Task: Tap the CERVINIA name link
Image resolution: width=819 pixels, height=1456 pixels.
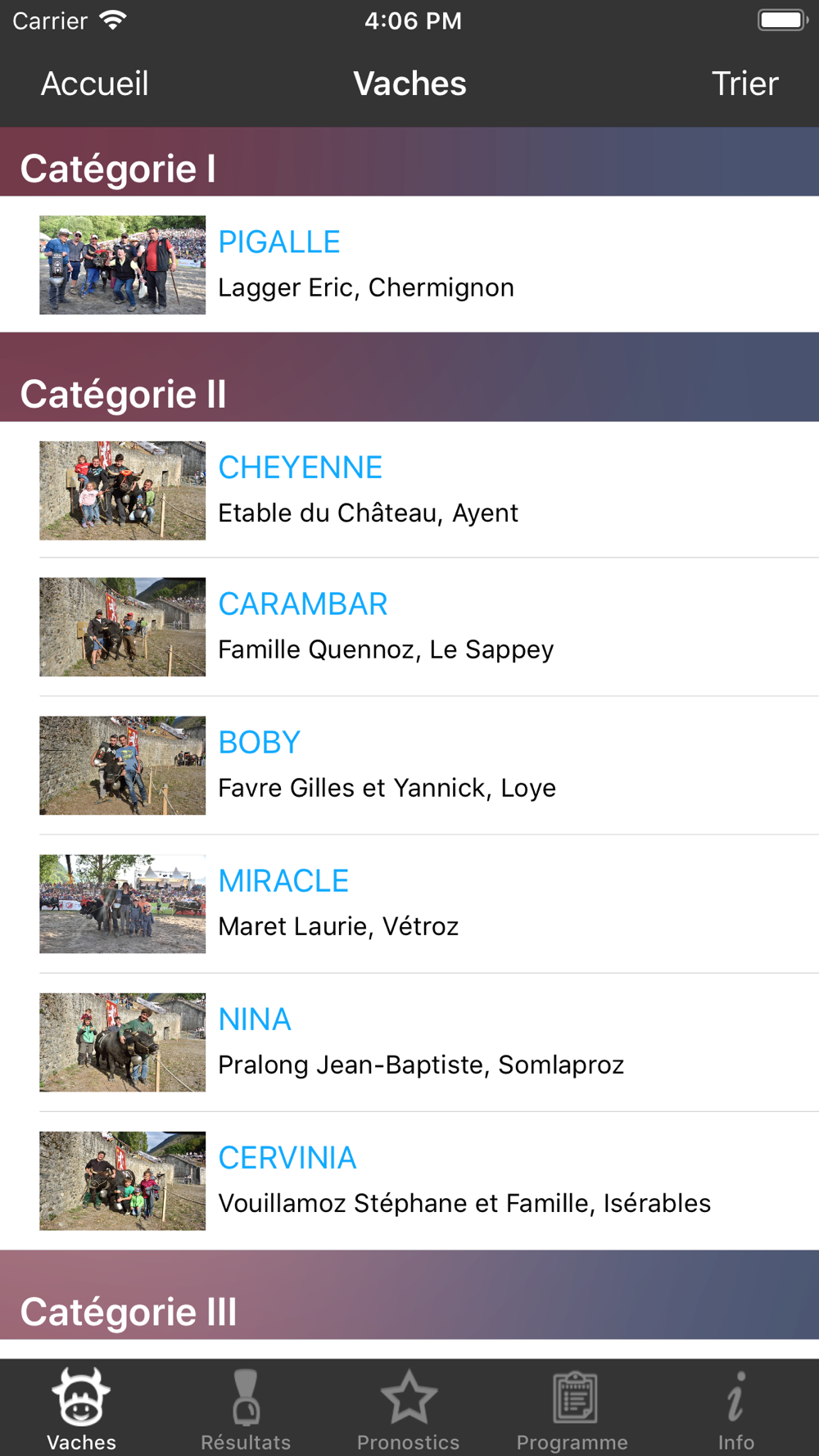Action: (287, 1158)
